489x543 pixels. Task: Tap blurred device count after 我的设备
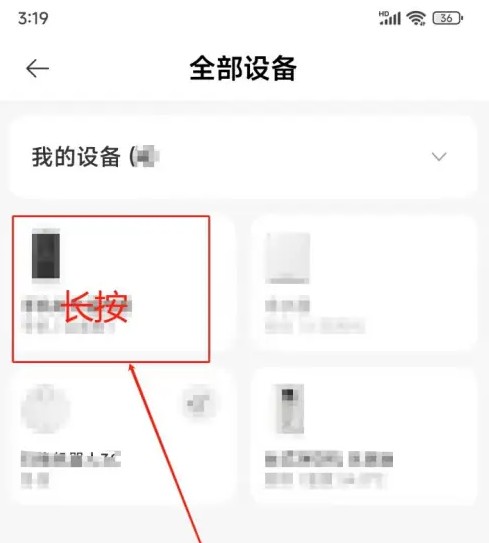pyautogui.click(x=147, y=157)
